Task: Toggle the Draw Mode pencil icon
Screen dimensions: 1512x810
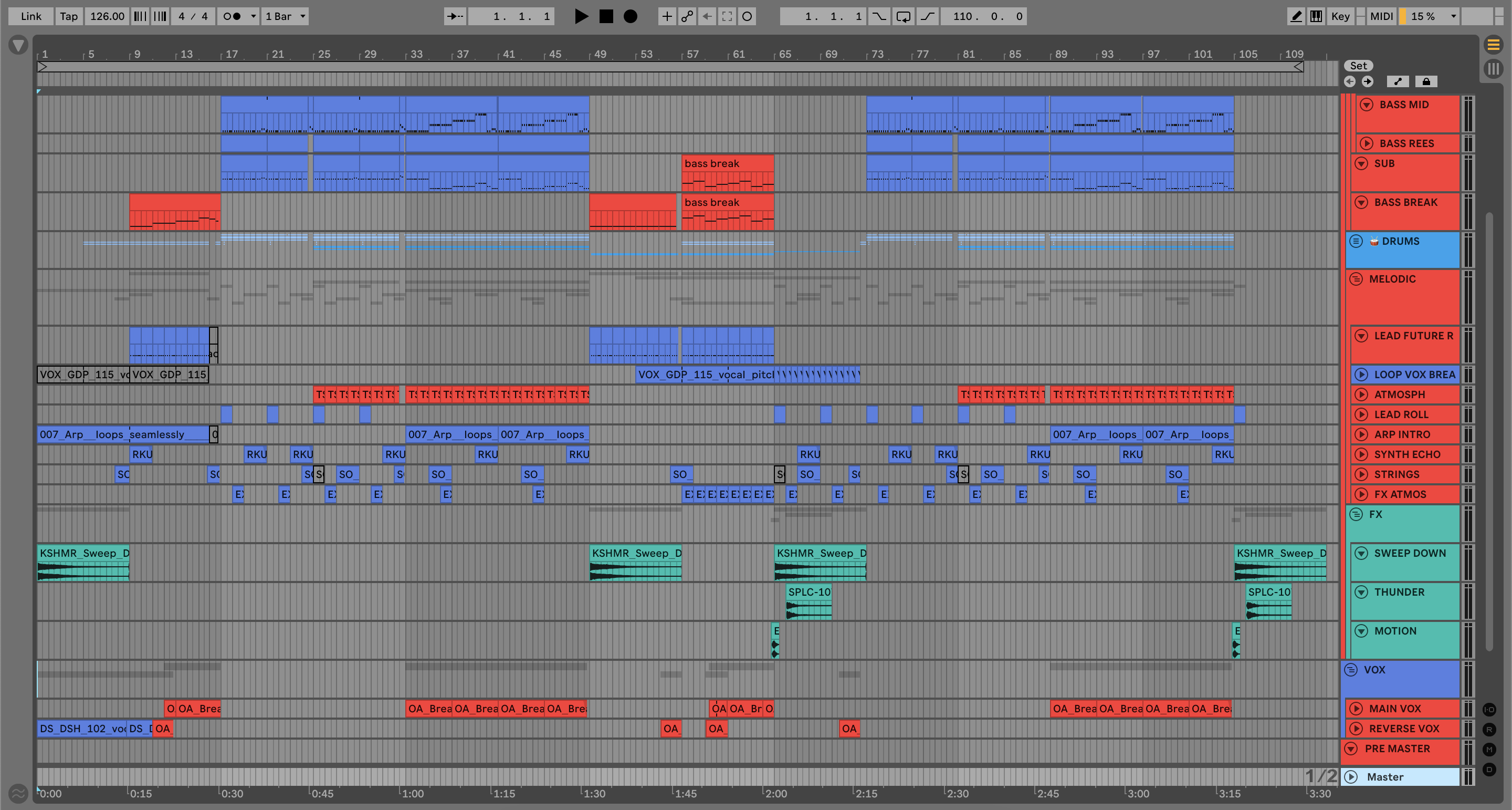Action: [1295, 16]
